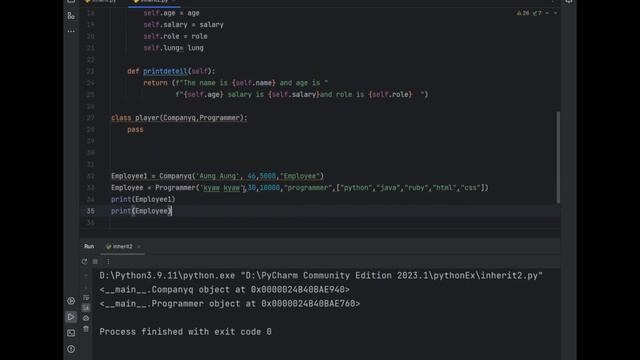Click 'print(Employee1)' line in editor

tap(143, 199)
